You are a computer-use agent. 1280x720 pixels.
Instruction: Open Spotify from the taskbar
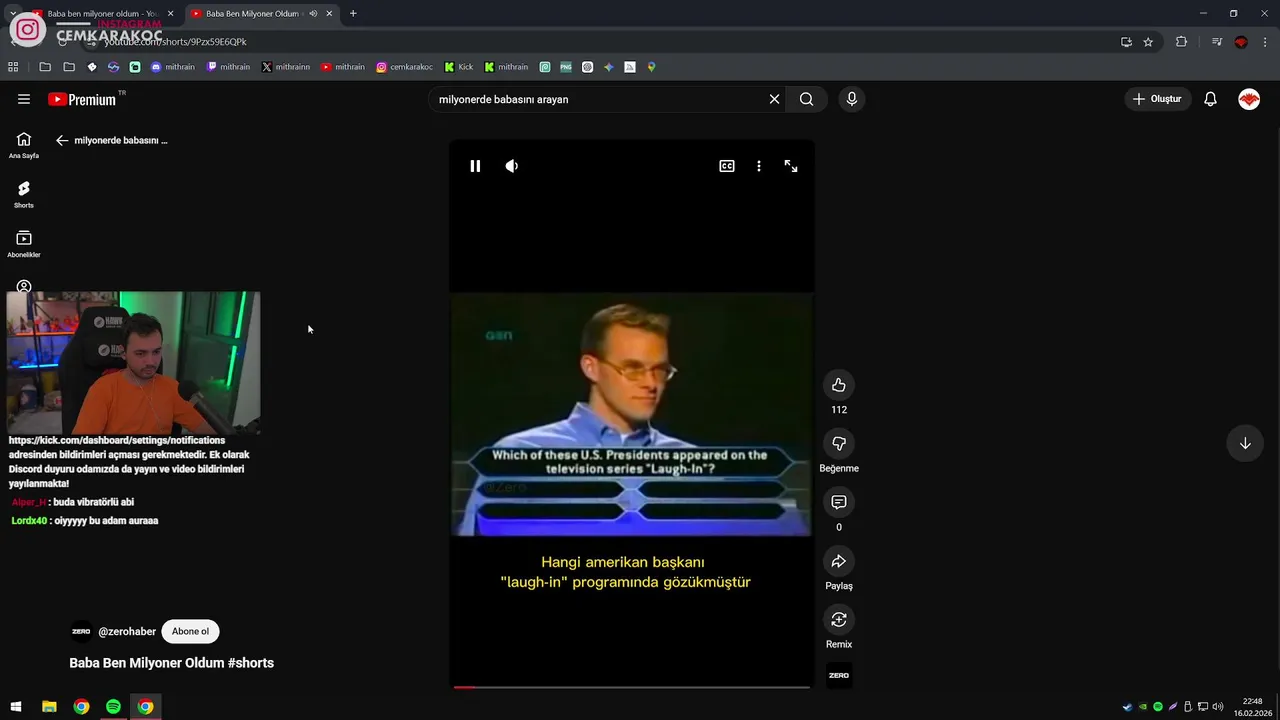point(113,707)
